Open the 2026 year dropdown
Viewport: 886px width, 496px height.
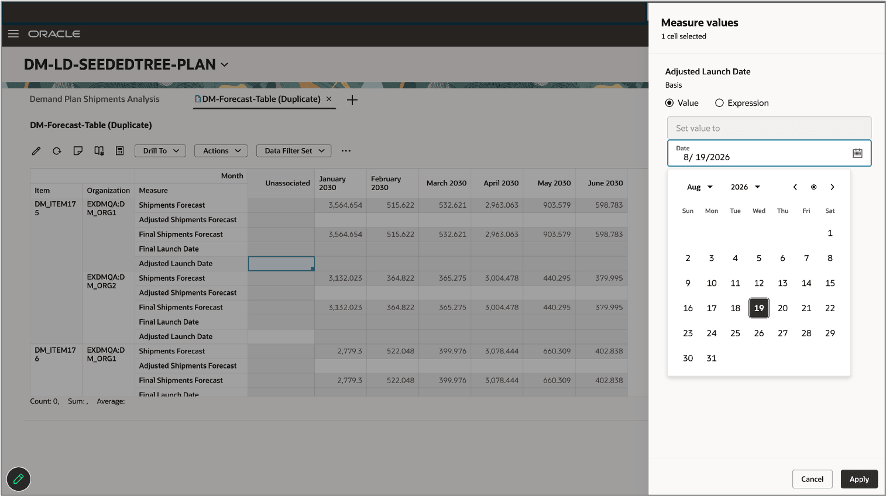(745, 187)
